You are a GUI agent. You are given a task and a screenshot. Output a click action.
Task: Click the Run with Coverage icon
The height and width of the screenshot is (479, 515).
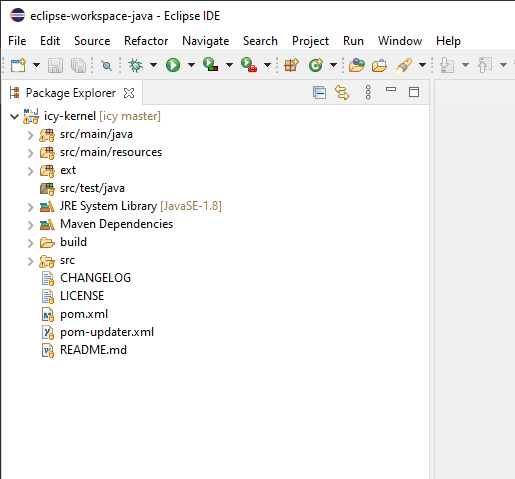[211, 65]
